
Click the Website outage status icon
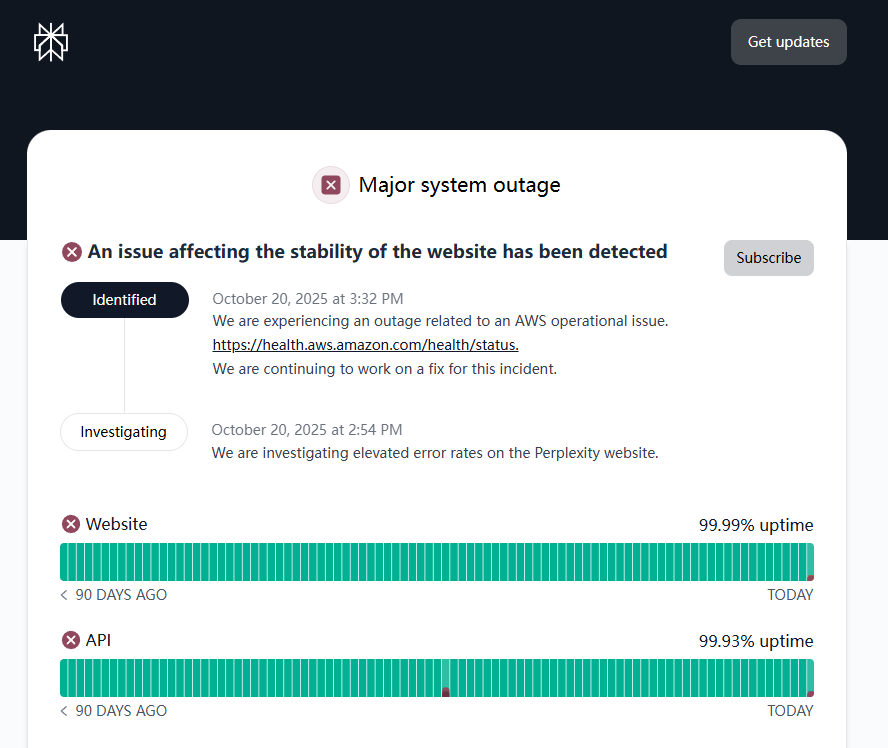click(x=71, y=524)
